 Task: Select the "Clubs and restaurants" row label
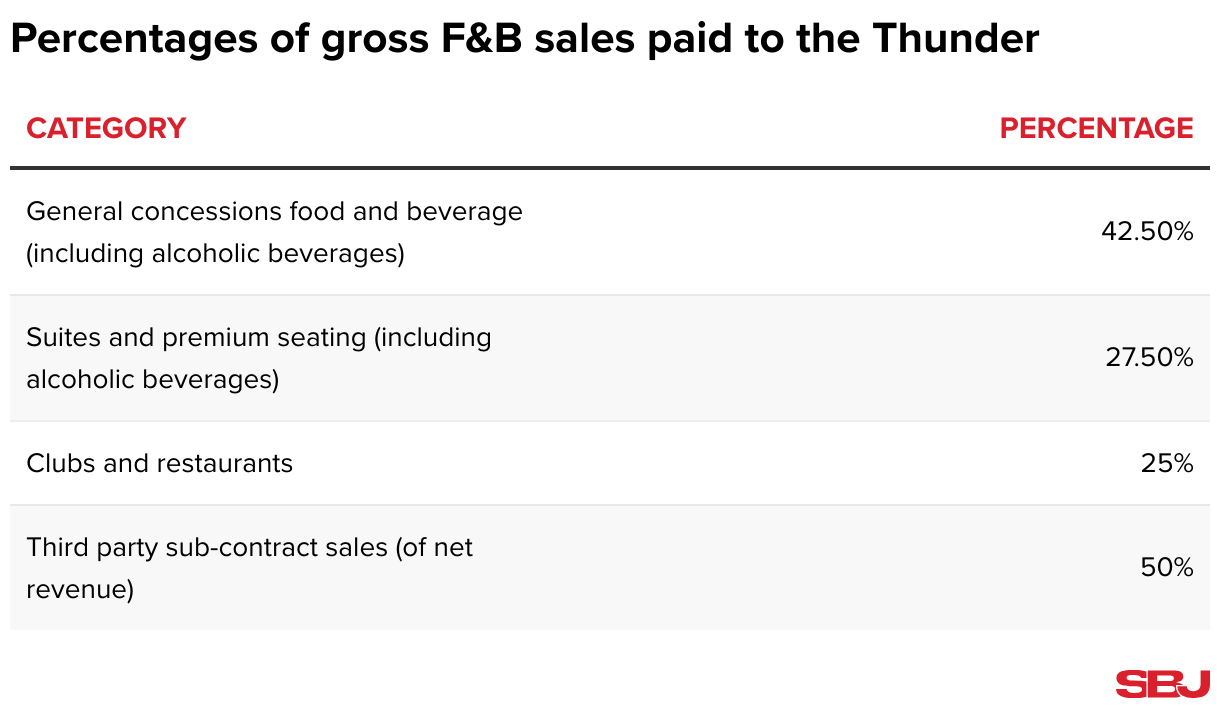click(160, 464)
